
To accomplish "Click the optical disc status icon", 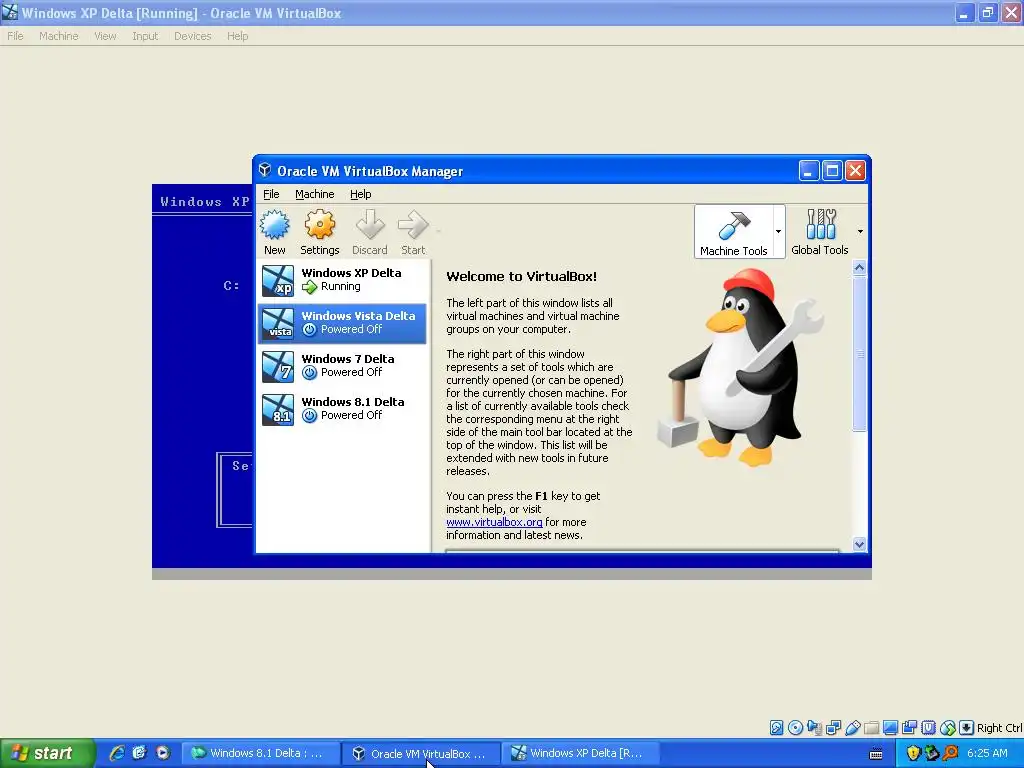I will click(x=795, y=728).
